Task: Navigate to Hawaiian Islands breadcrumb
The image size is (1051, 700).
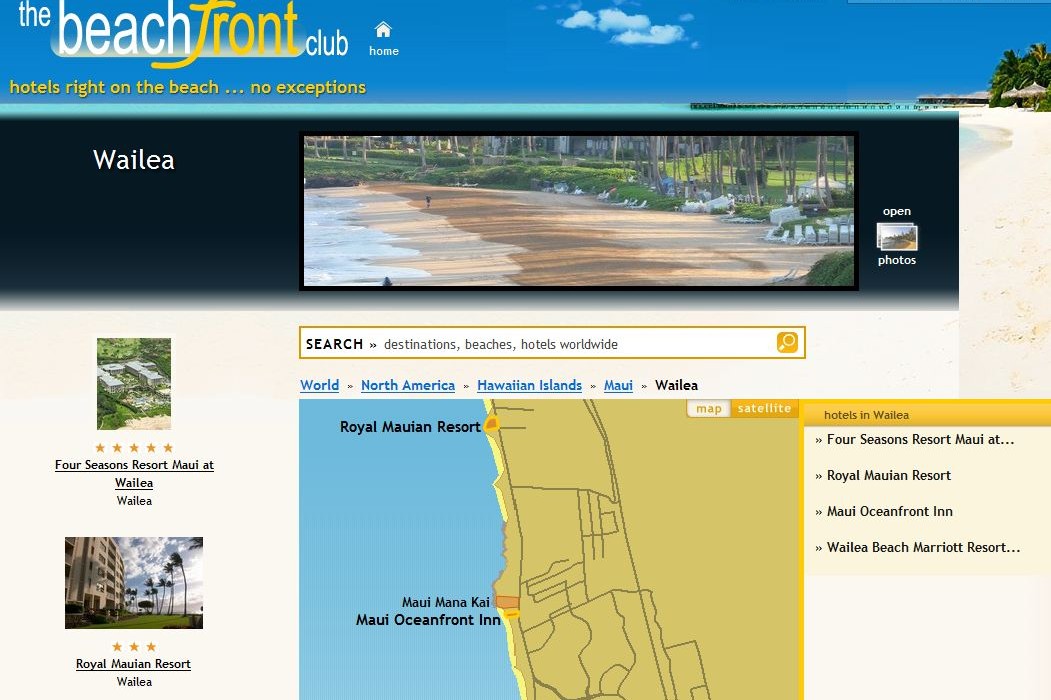Action: (x=529, y=385)
